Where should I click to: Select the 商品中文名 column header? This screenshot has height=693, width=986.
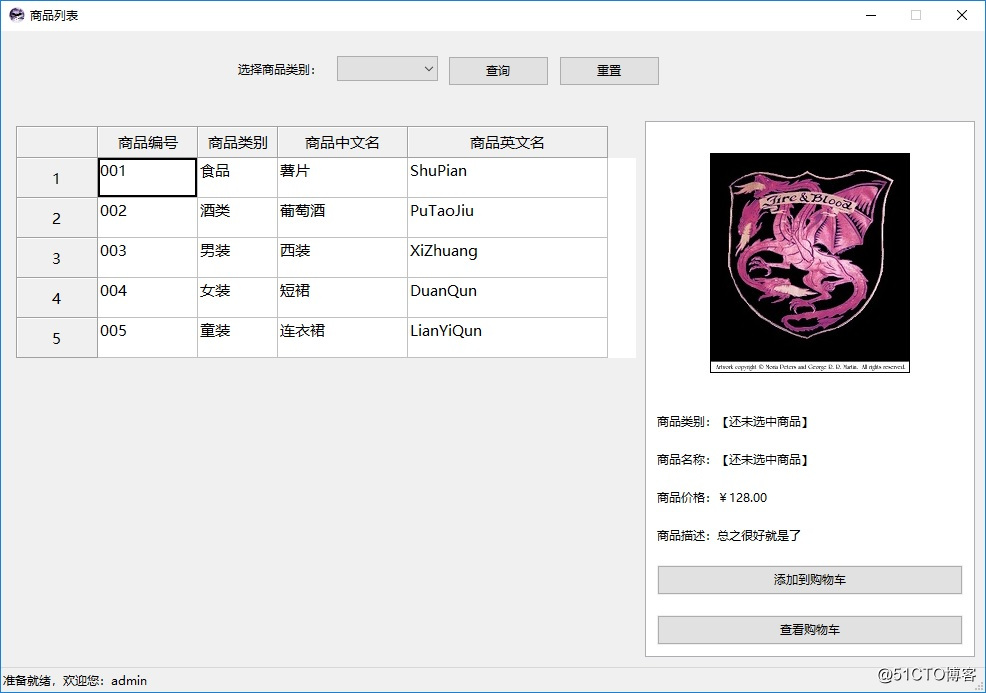point(343,142)
